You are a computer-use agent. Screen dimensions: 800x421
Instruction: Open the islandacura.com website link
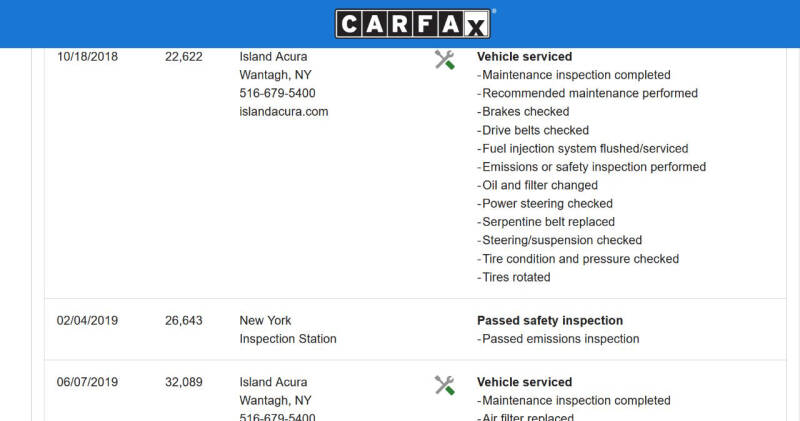tap(284, 112)
